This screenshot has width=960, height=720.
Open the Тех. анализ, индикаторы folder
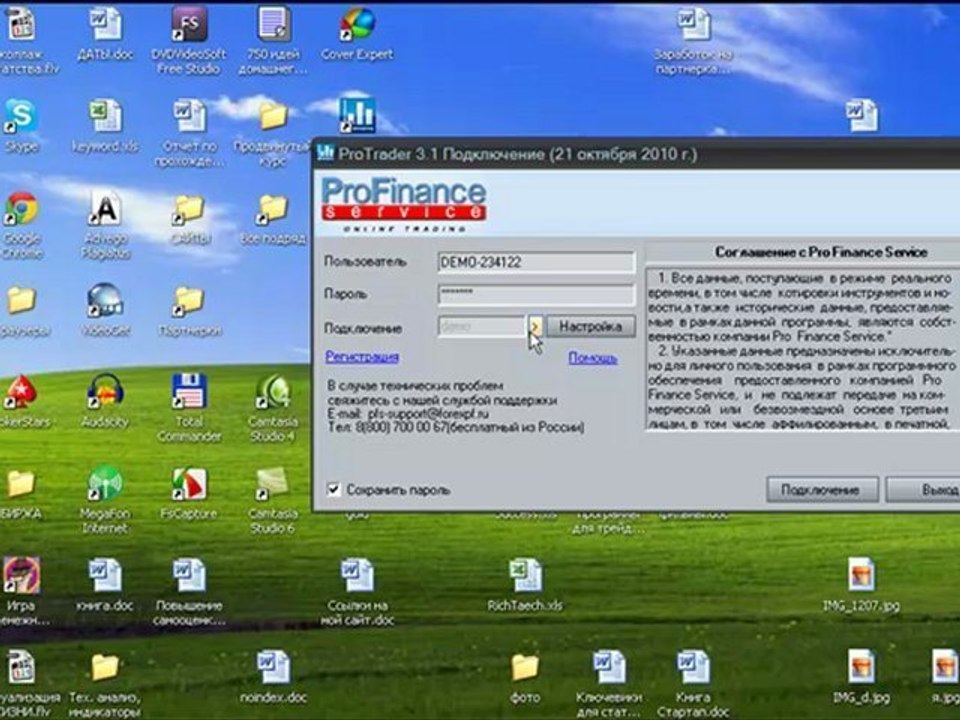105,667
